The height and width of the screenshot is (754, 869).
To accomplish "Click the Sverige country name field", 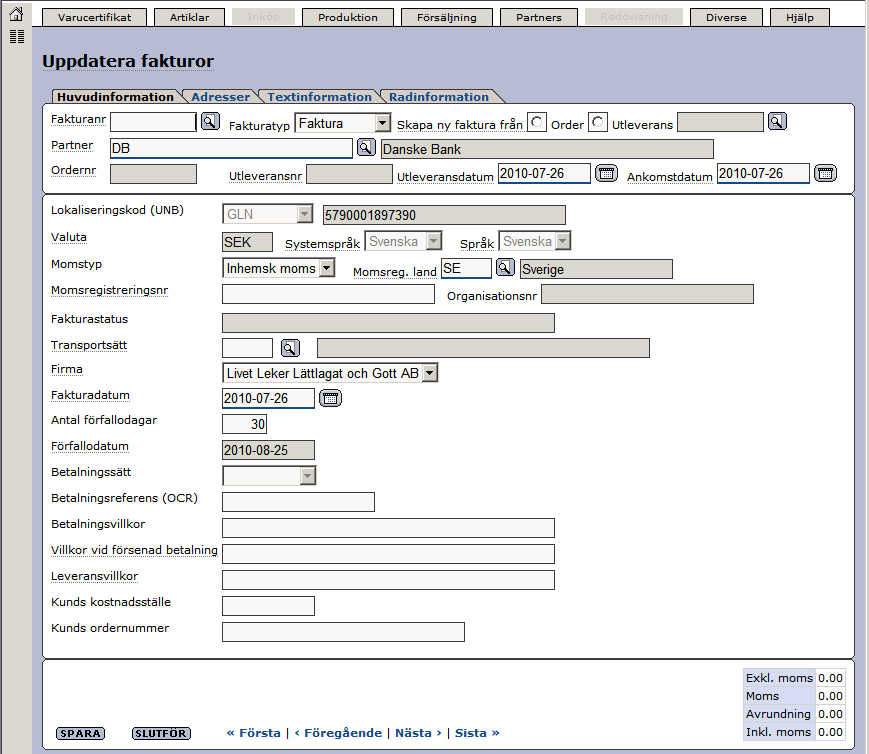I will point(596,269).
